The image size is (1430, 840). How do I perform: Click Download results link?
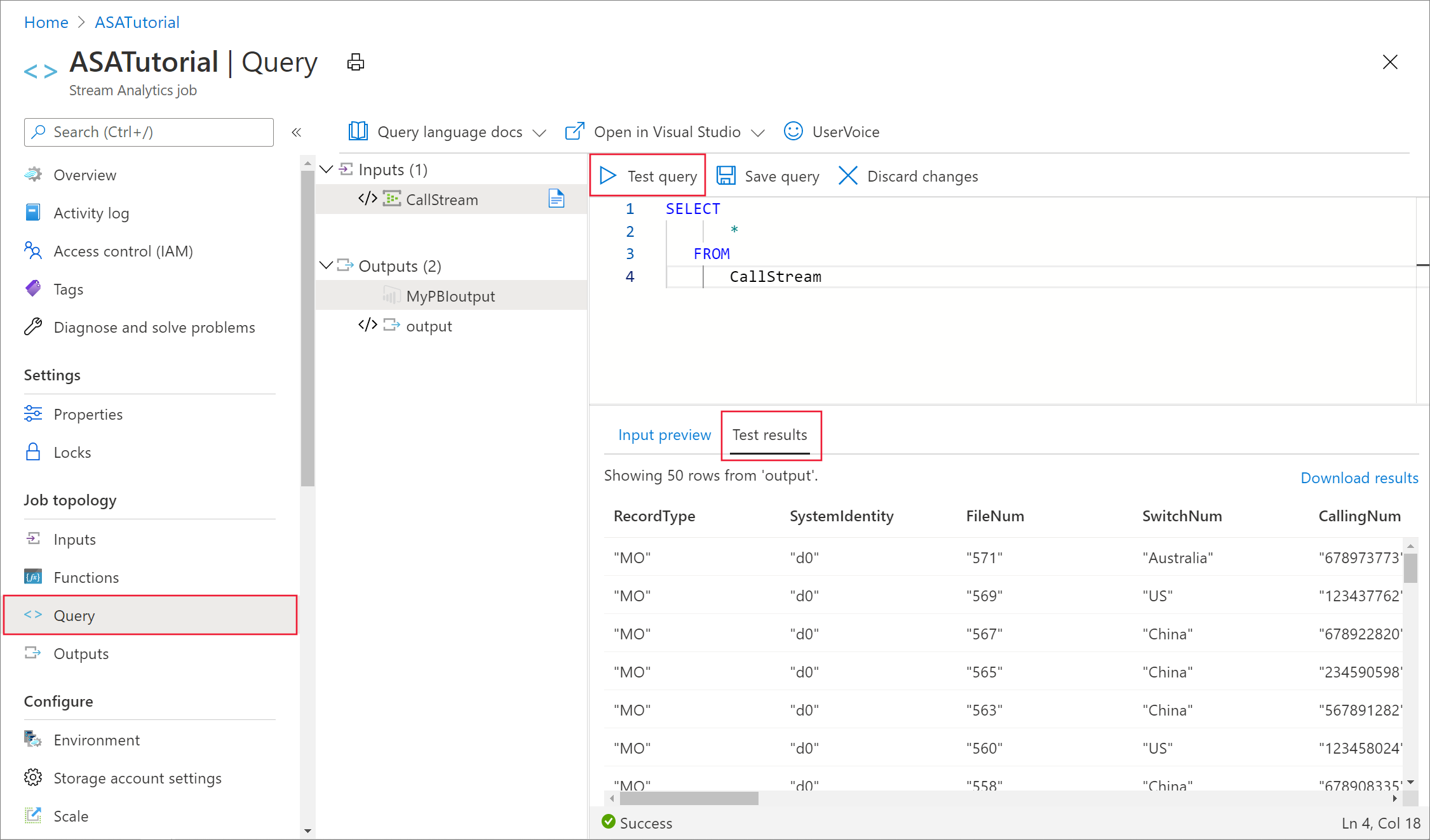[1358, 478]
